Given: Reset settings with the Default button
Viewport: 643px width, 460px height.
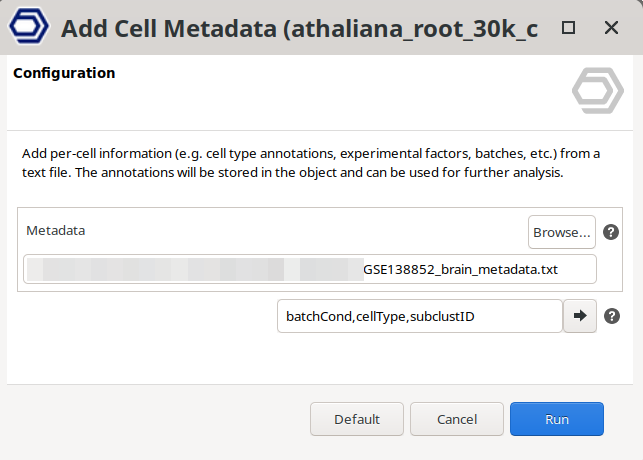Looking at the screenshot, I should click(357, 419).
